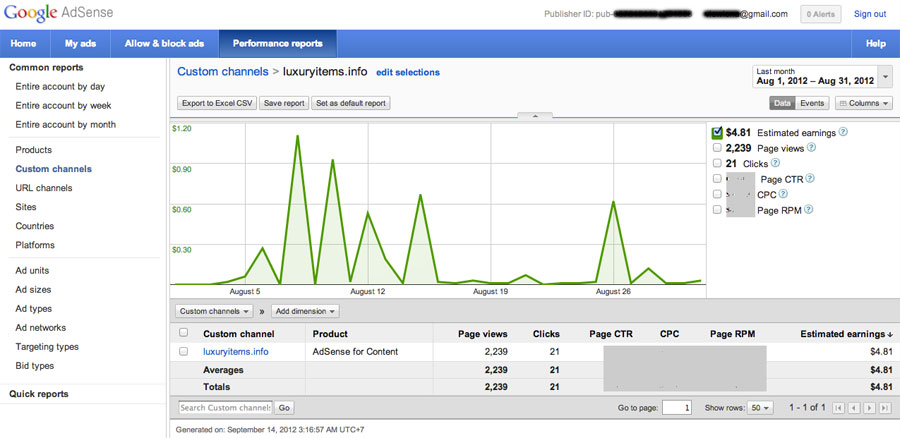This screenshot has width=900, height=438.
Task: Enable Page CTR chart metric
Action: (x=717, y=179)
